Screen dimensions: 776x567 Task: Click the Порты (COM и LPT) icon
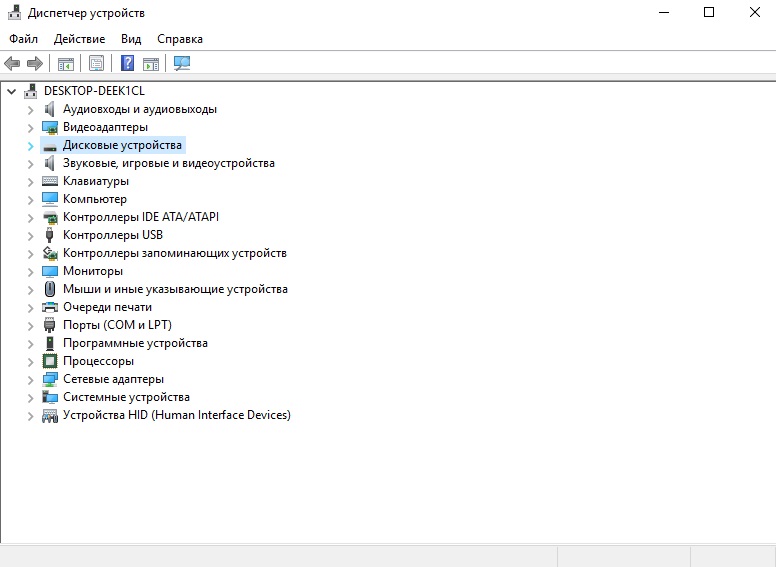(49, 325)
